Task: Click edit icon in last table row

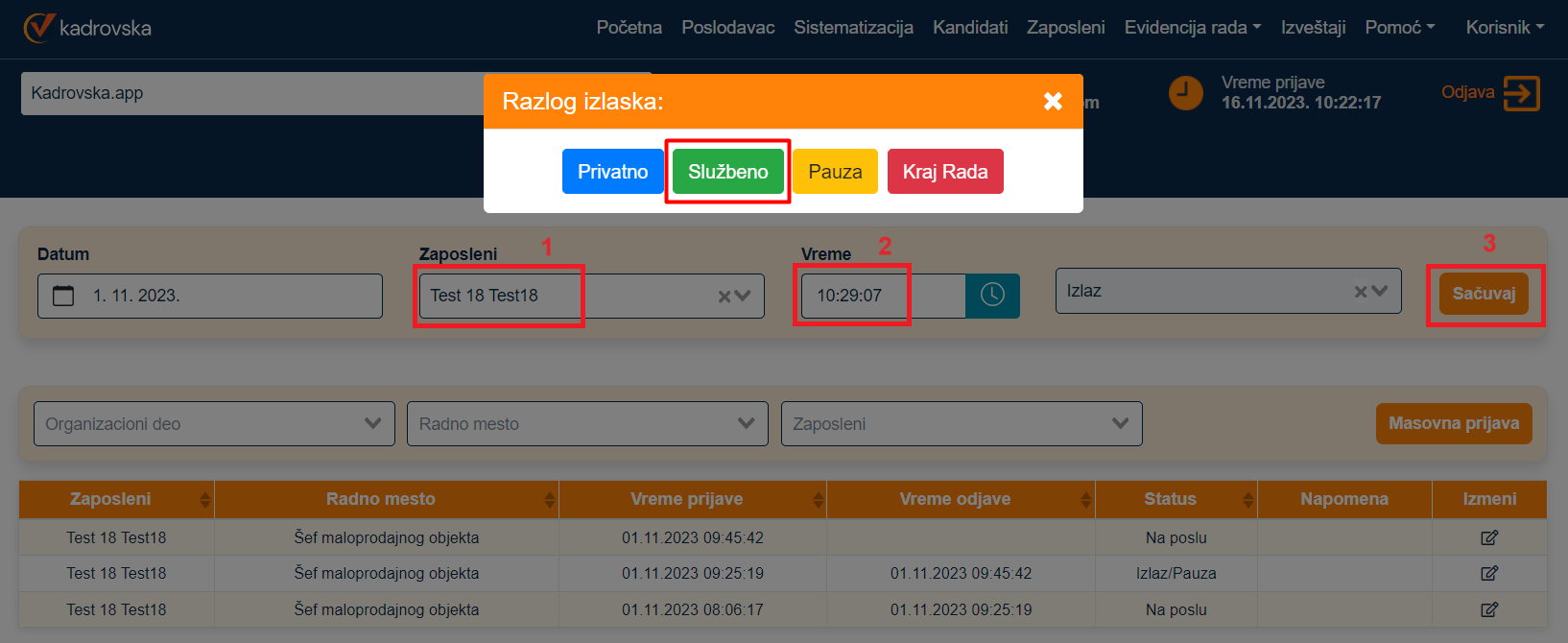Action: coord(1488,609)
